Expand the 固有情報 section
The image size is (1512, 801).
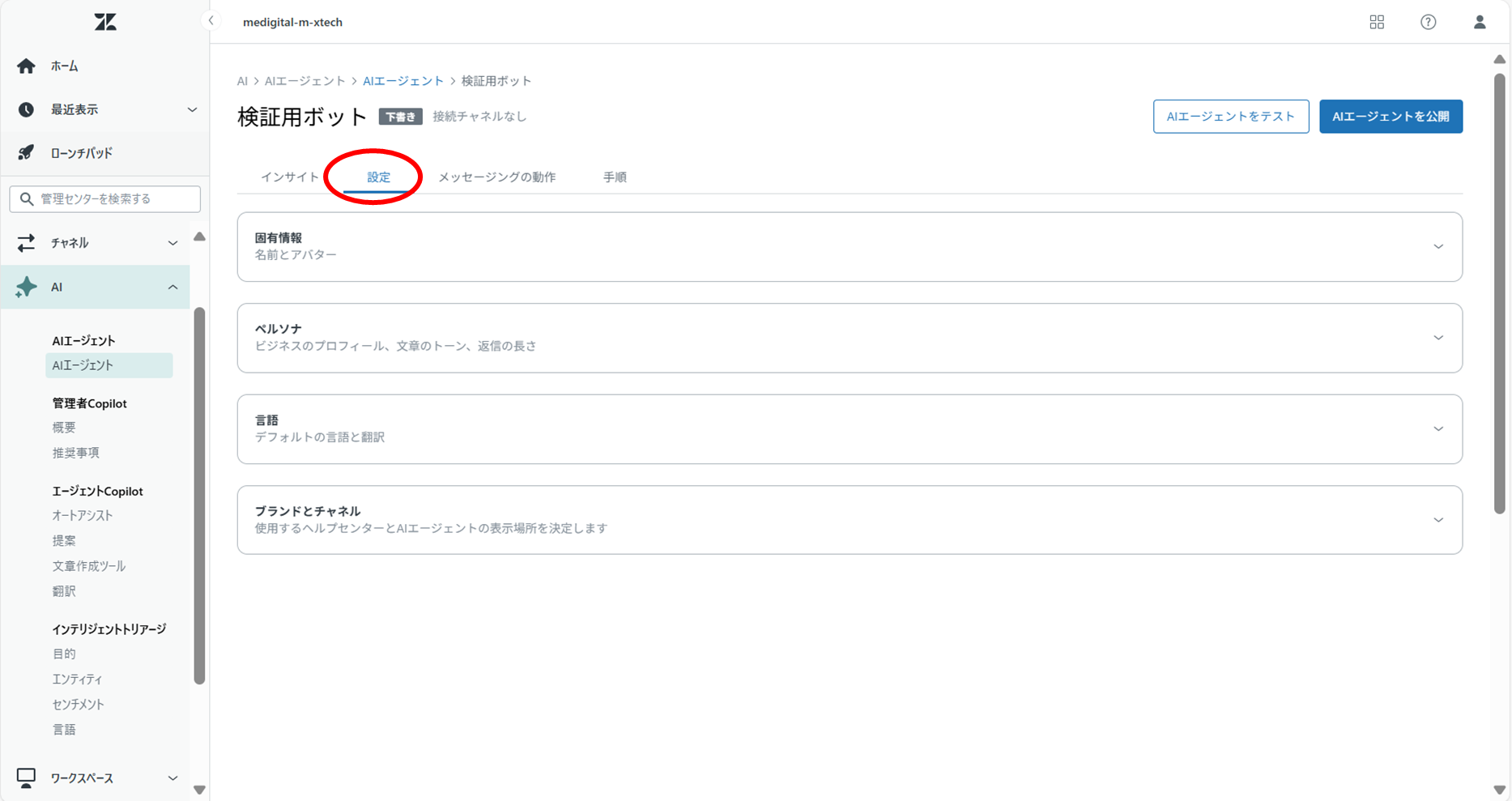click(x=850, y=247)
